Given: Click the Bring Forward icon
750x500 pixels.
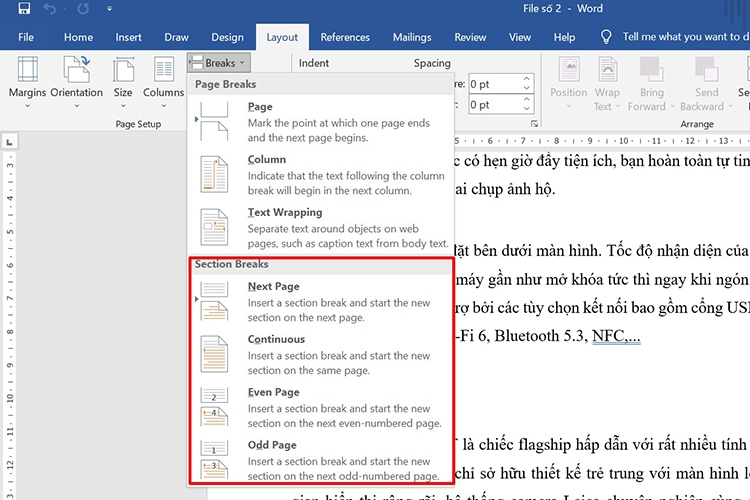Looking at the screenshot, I should coord(651,70).
